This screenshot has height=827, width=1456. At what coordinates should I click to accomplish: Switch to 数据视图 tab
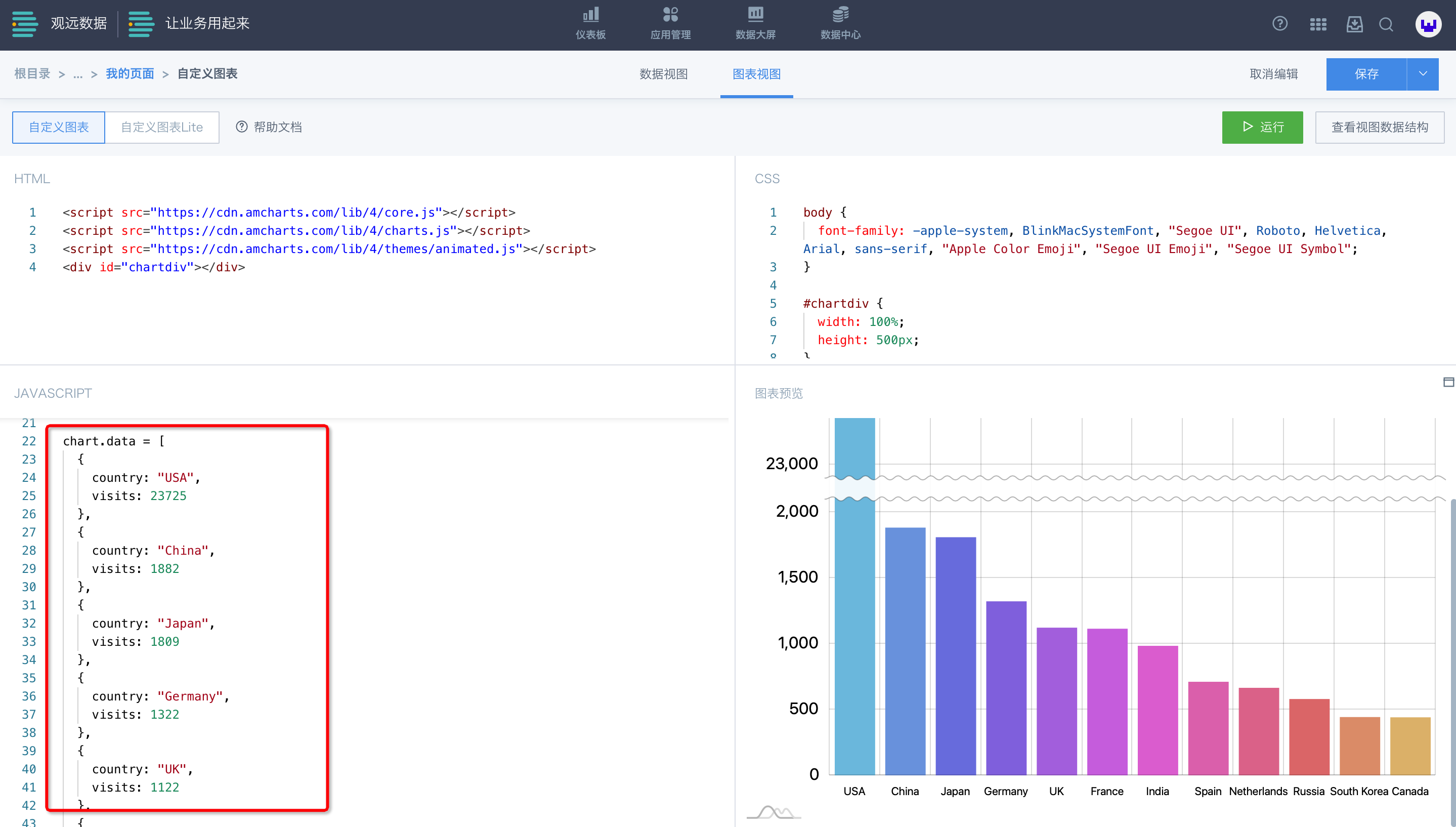tap(664, 74)
